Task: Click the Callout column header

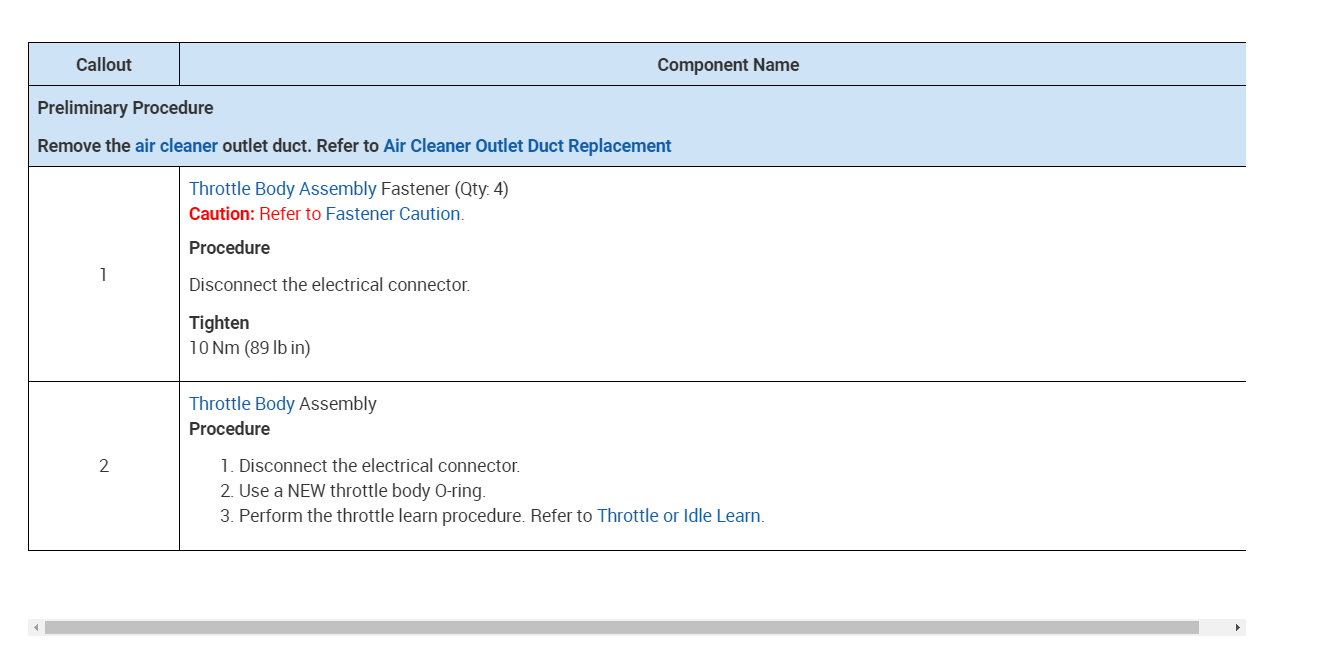Action: click(104, 65)
